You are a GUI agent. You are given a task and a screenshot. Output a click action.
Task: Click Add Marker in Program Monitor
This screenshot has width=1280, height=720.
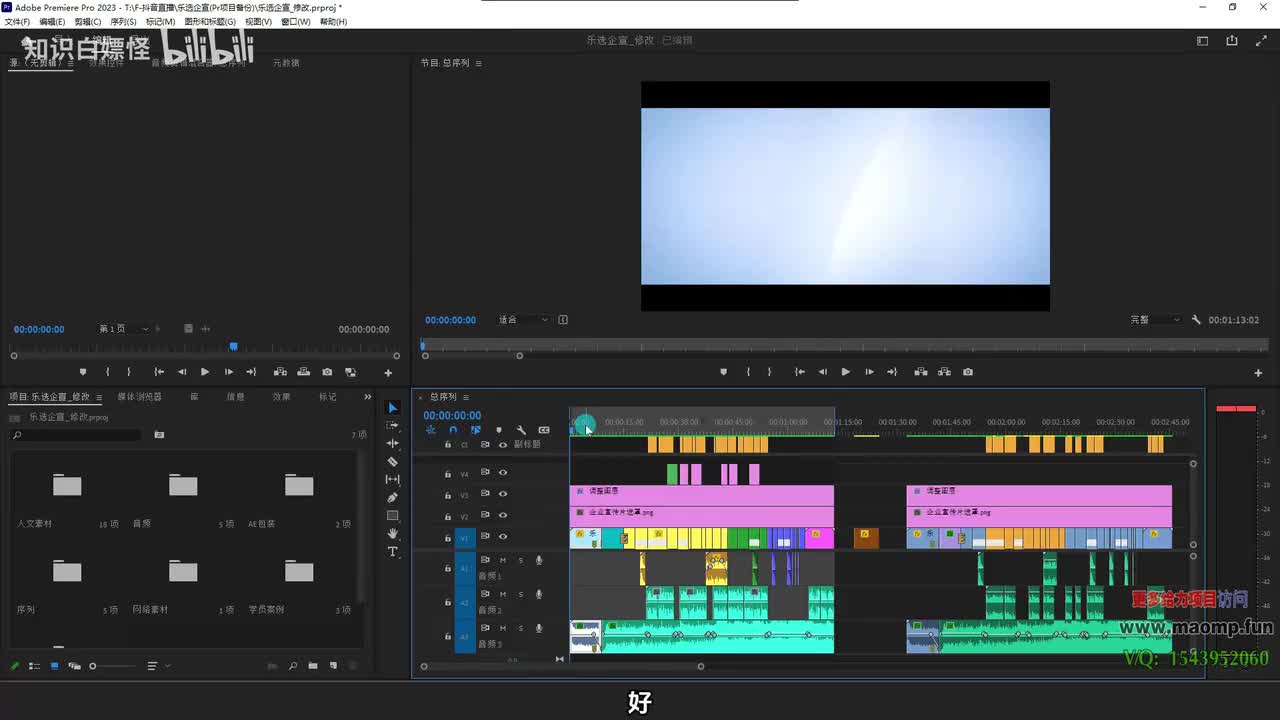point(723,372)
